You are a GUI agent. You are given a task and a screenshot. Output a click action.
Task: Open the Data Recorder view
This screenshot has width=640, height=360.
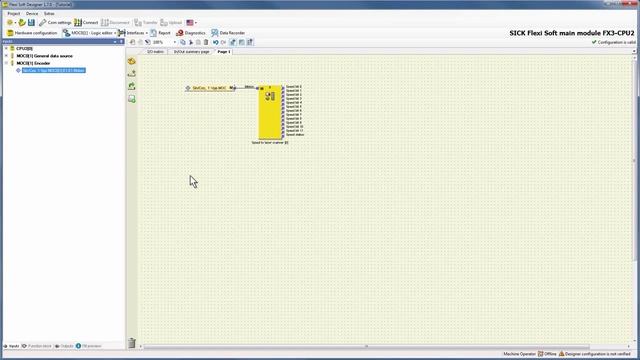pos(228,33)
